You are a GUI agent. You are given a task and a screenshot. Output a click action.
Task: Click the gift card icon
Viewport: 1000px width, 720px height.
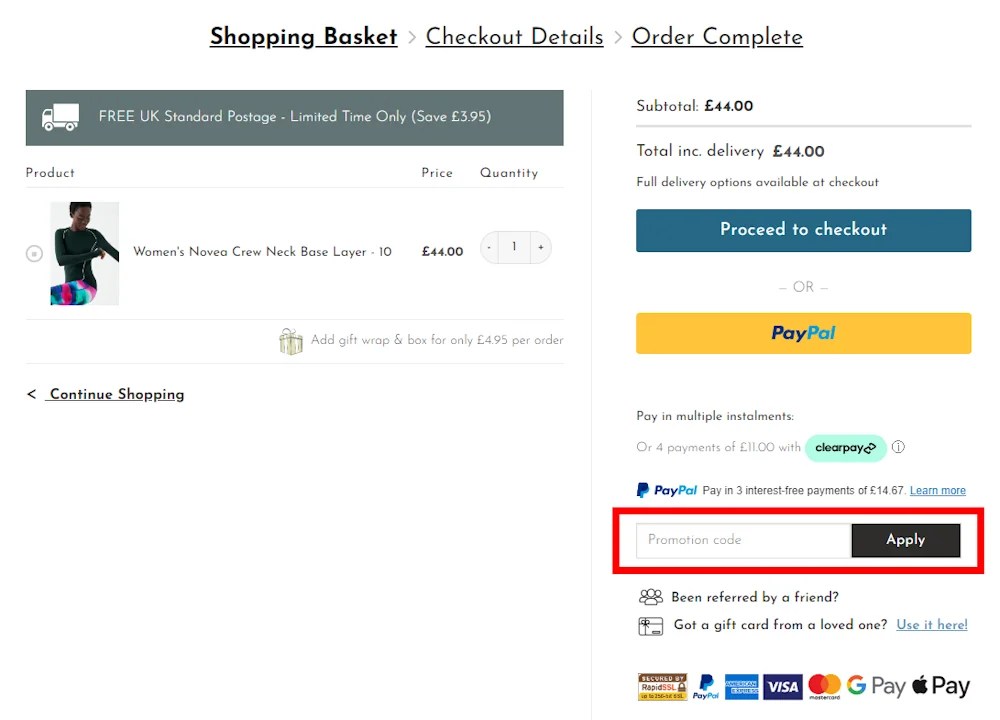pyautogui.click(x=650, y=625)
